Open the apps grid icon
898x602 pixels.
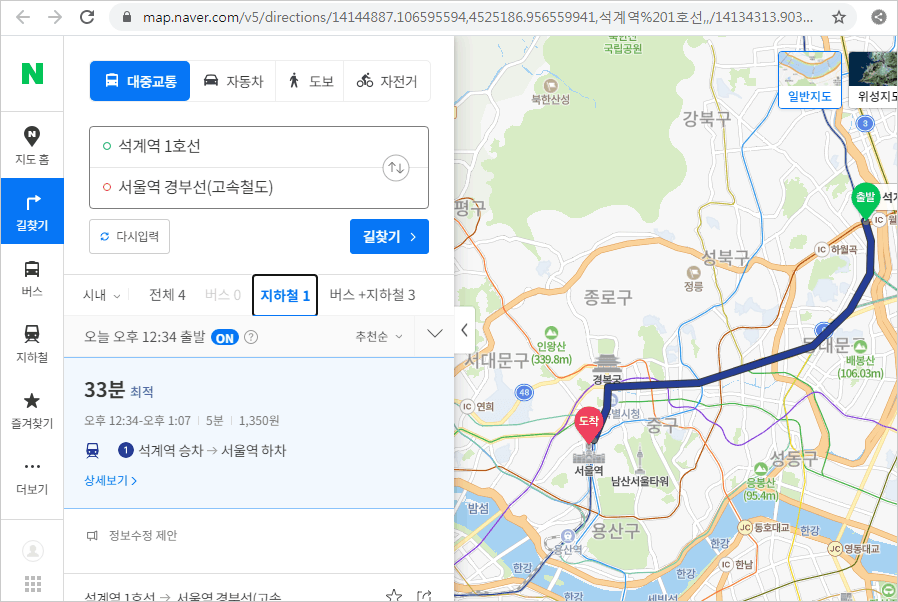(33, 584)
